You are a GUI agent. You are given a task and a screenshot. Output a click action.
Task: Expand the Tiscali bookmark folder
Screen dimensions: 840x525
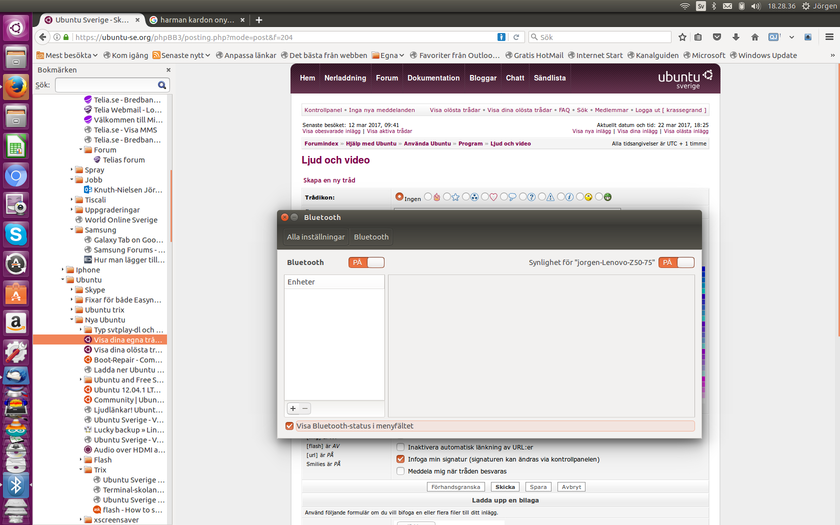click(x=72, y=199)
